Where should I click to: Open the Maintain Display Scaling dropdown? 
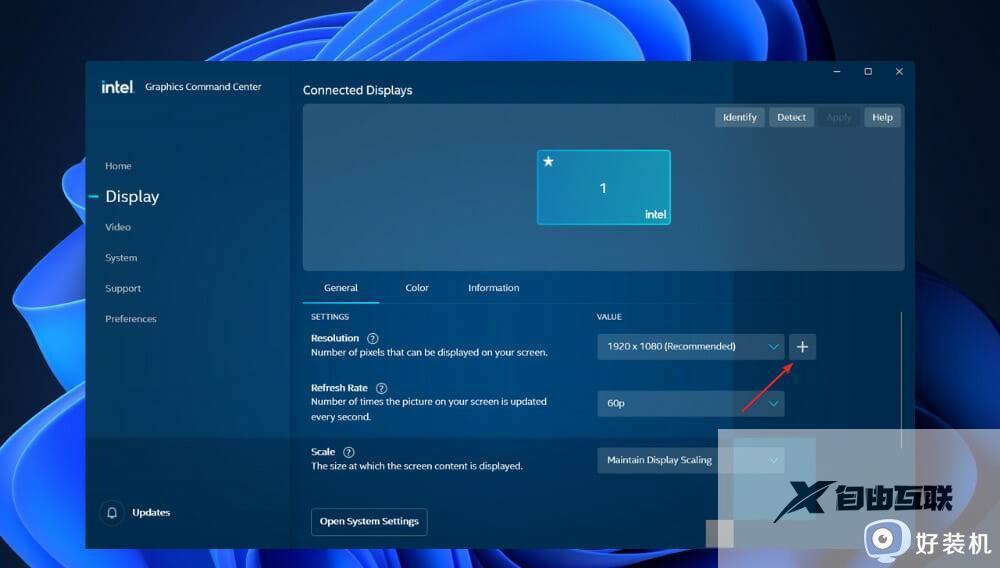[691, 460]
